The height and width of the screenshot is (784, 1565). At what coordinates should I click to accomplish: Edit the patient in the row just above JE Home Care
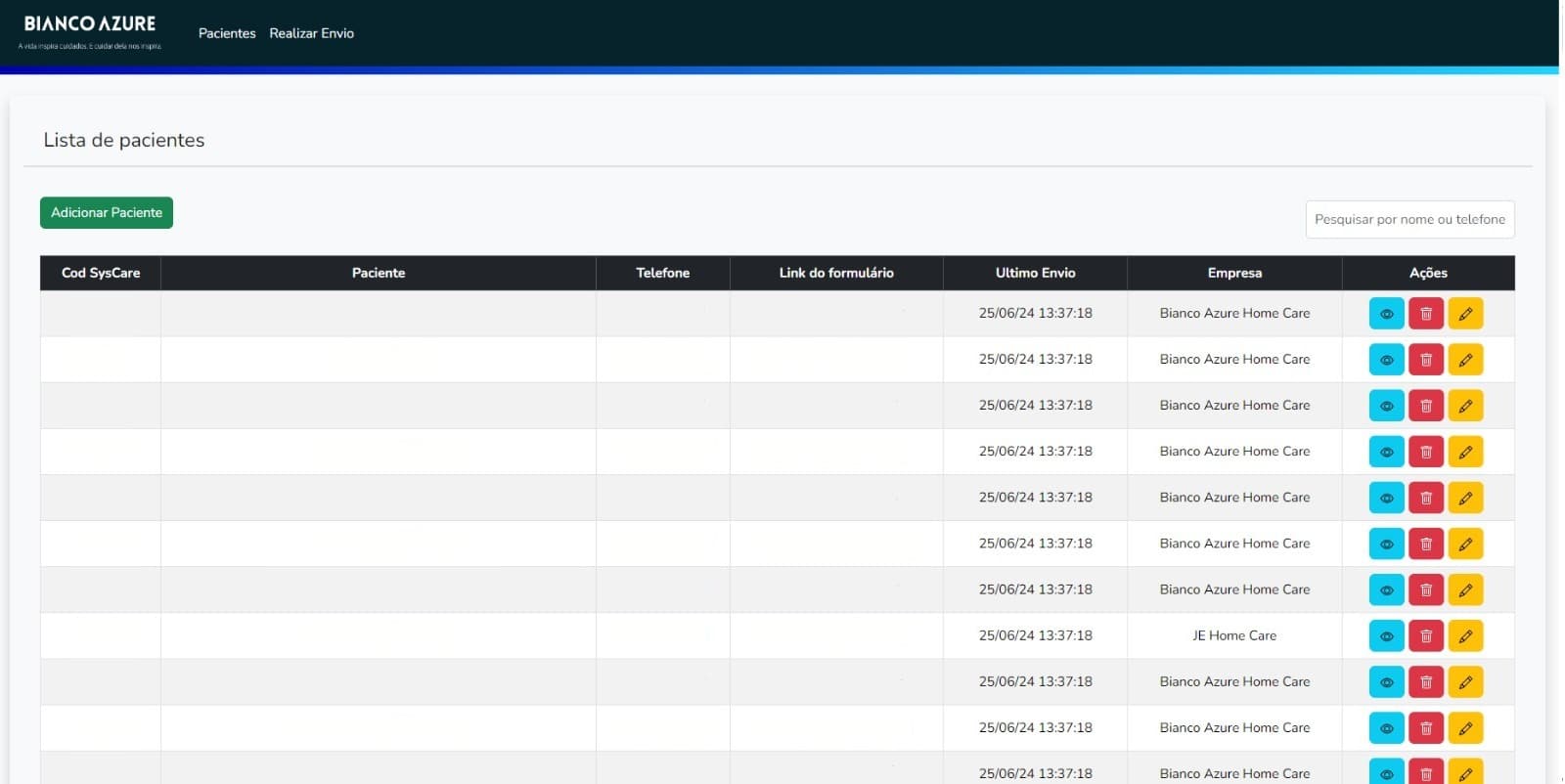[1465, 589]
